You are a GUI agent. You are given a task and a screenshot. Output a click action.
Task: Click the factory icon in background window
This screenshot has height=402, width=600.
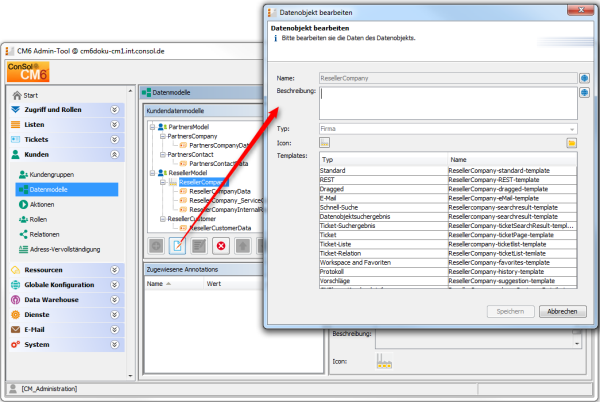(384, 361)
